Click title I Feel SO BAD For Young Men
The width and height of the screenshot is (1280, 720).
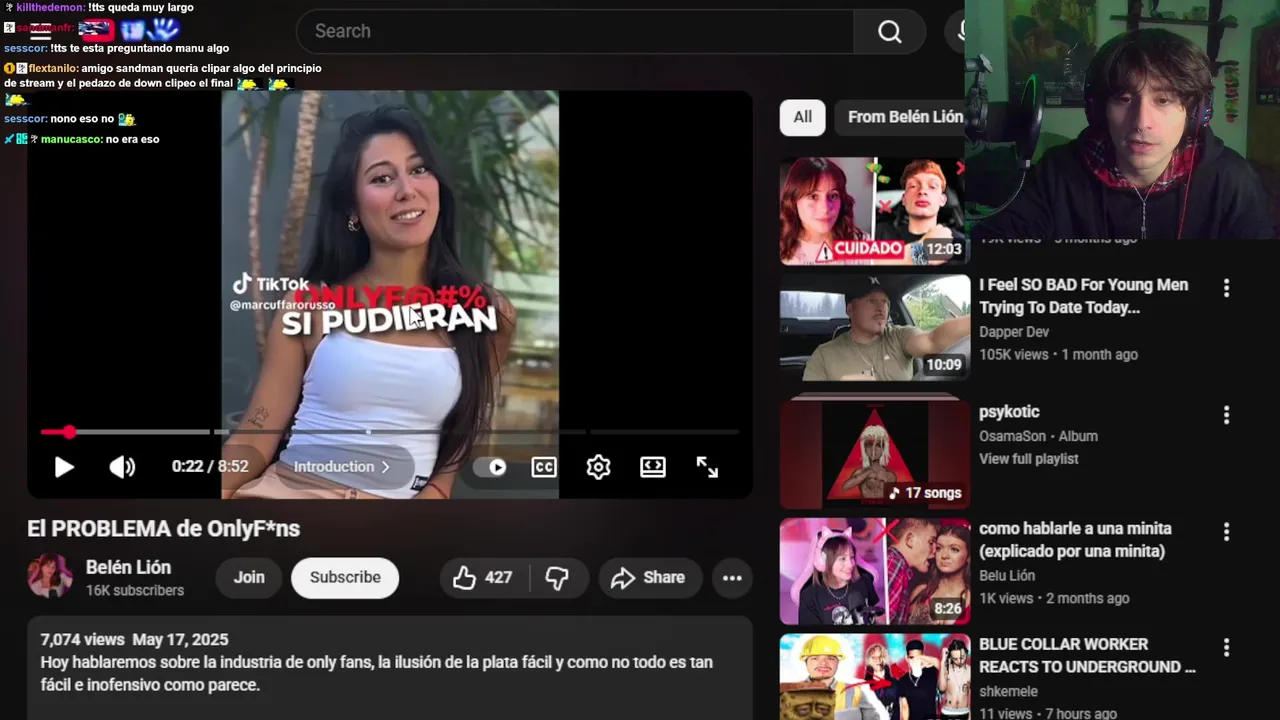pyautogui.click(x=1083, y=296)
